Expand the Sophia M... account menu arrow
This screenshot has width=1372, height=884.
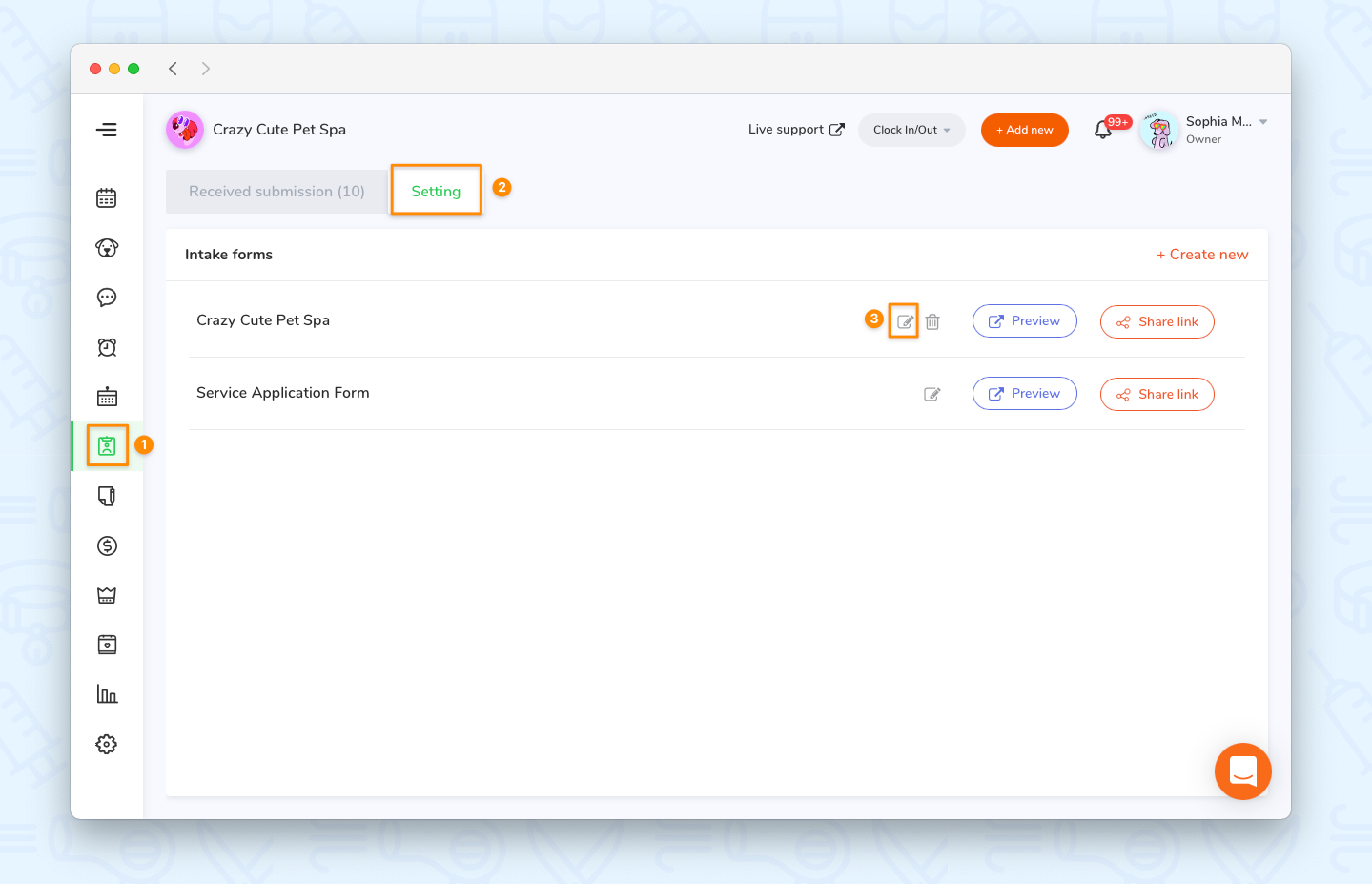pyautogui.click(x=1263, y=122)
